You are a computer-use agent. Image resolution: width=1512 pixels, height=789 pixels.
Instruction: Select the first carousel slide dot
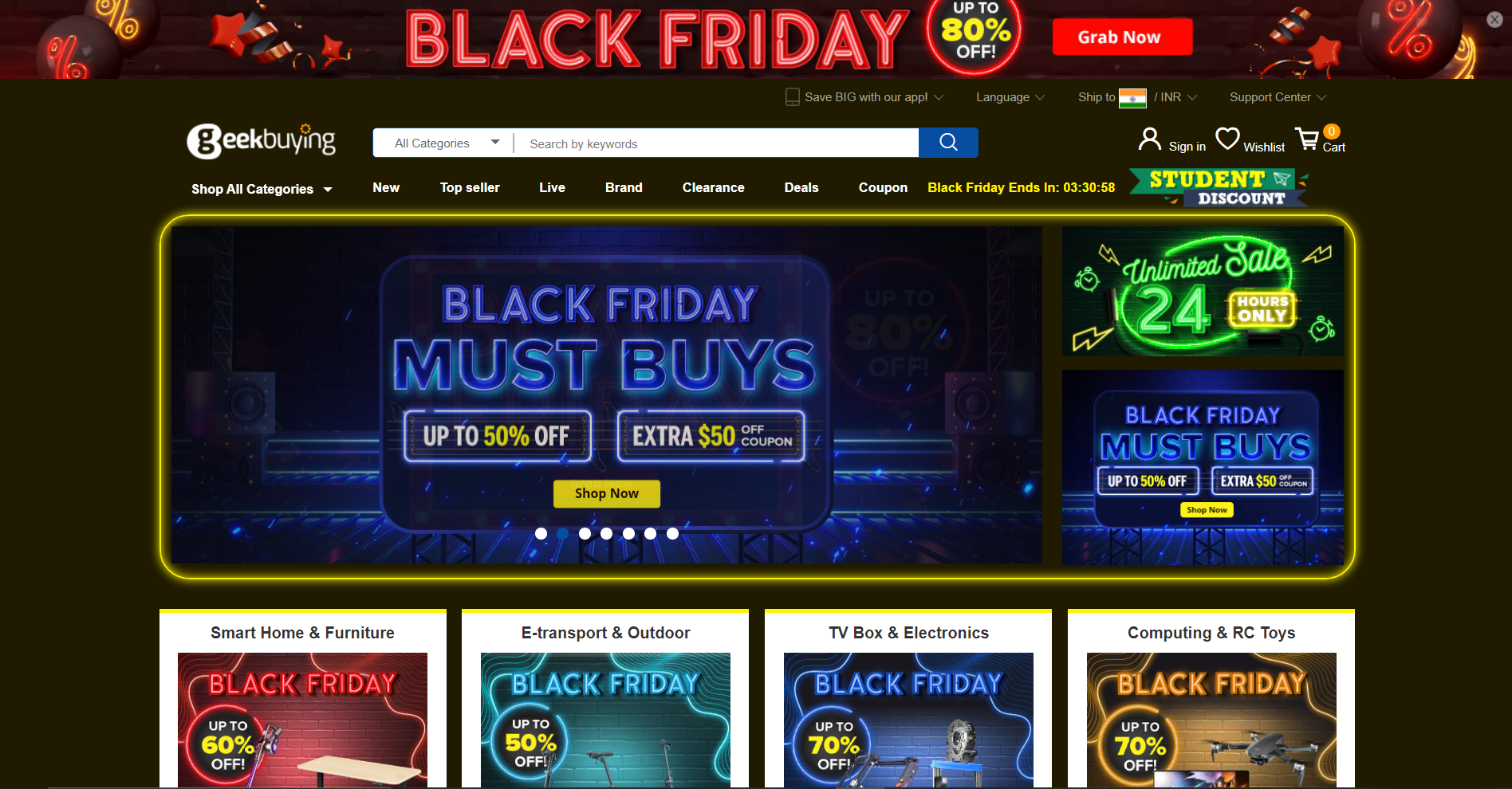541,533
